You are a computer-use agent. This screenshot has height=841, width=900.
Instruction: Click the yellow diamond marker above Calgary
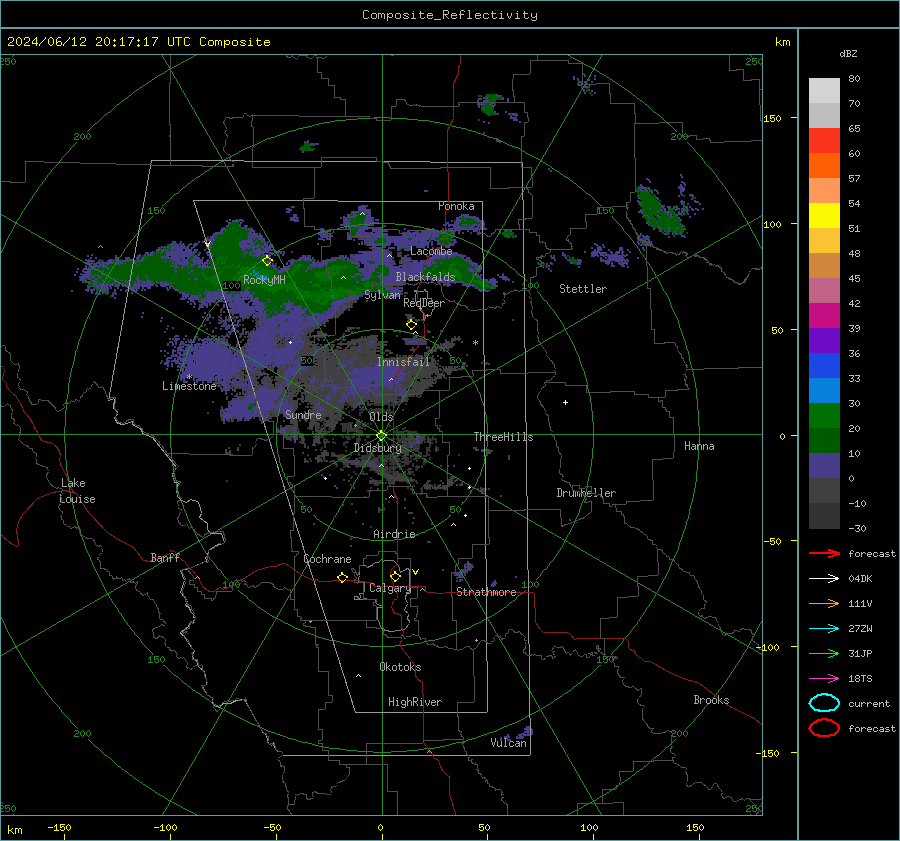tap(395, 576)
